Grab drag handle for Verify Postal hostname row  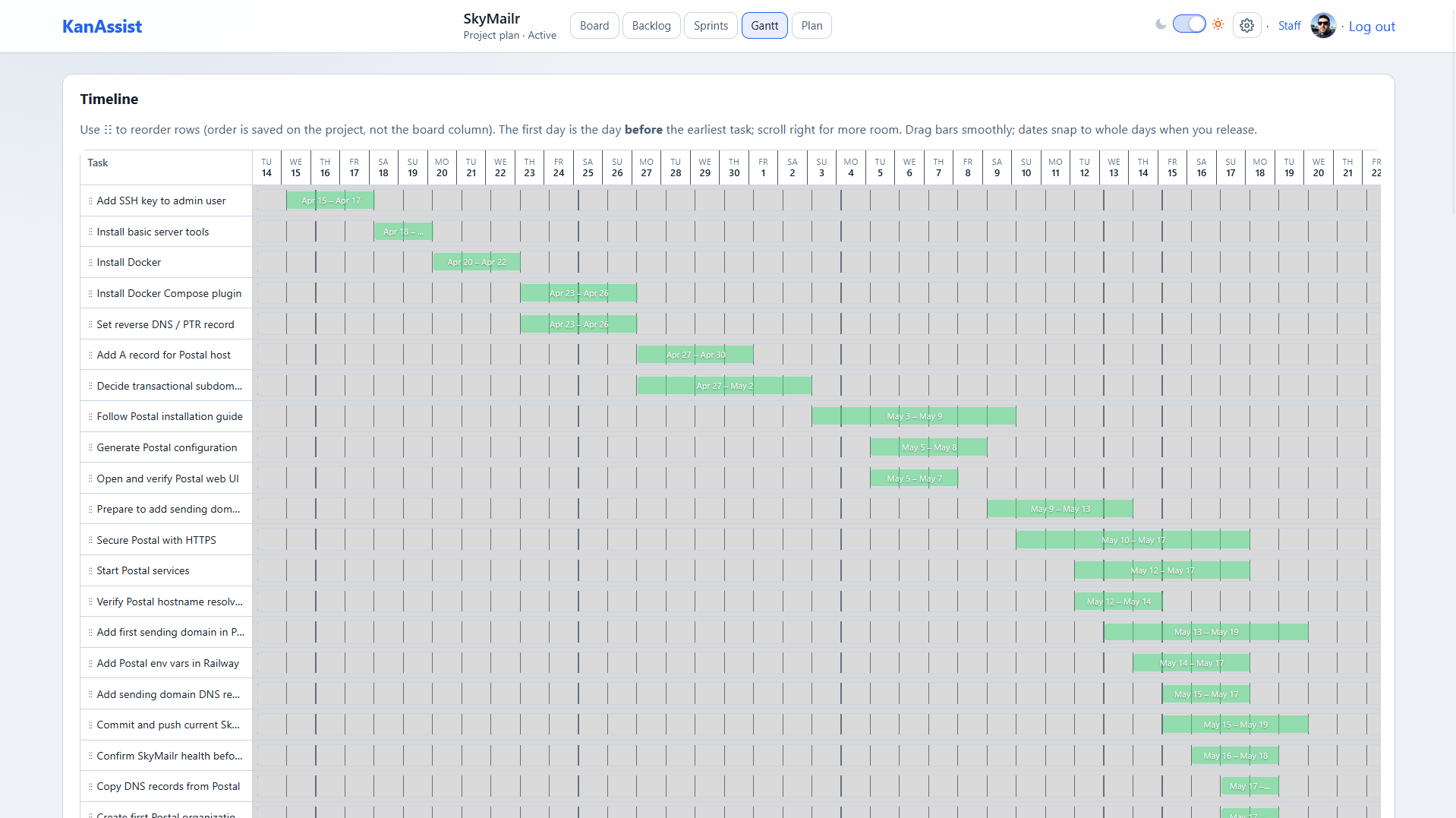(x=90, y=602)
